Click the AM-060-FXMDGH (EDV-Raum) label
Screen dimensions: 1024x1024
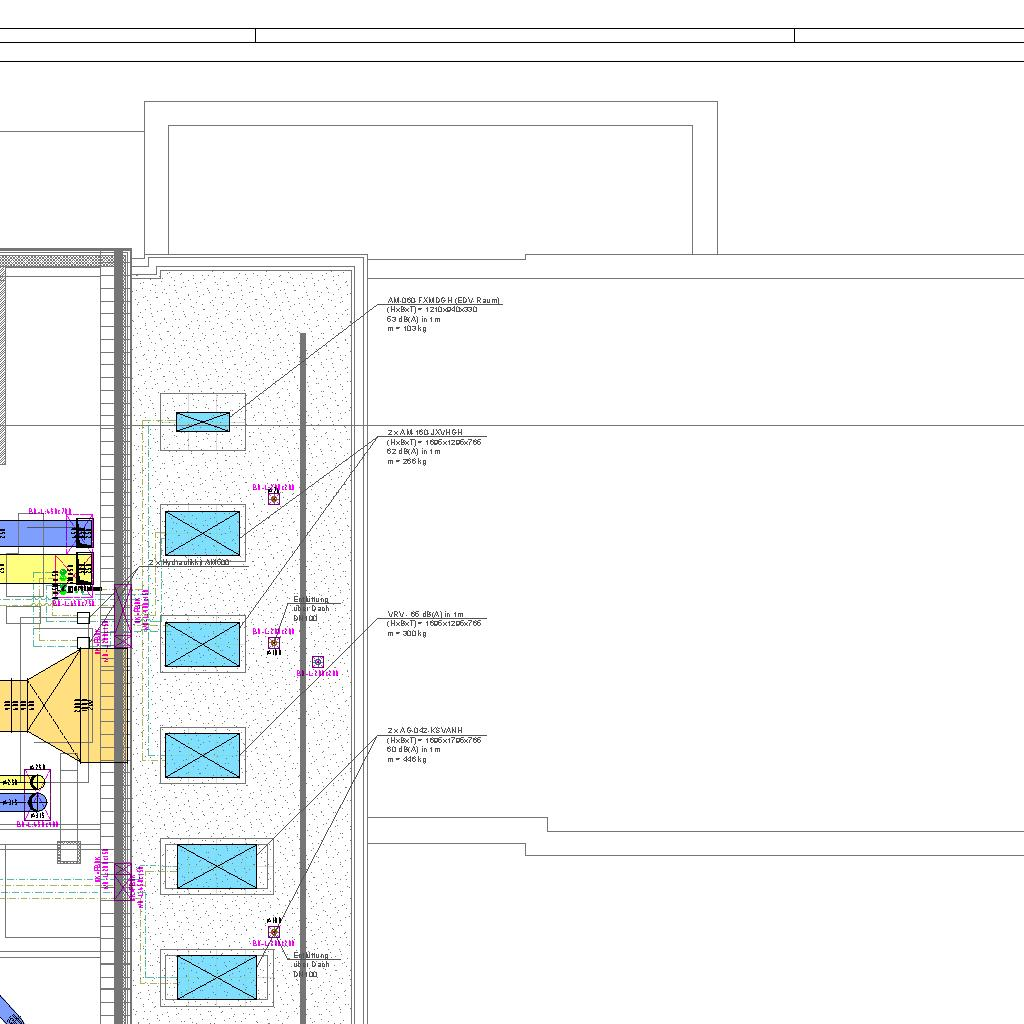click(444, 300)
